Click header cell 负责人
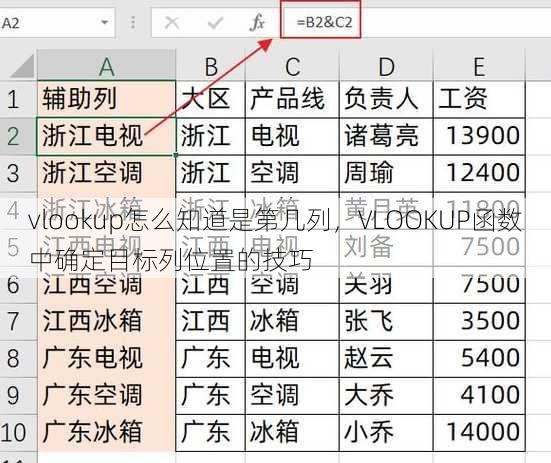The width and height of the screenshot is (551, 463). coord(386,99)
